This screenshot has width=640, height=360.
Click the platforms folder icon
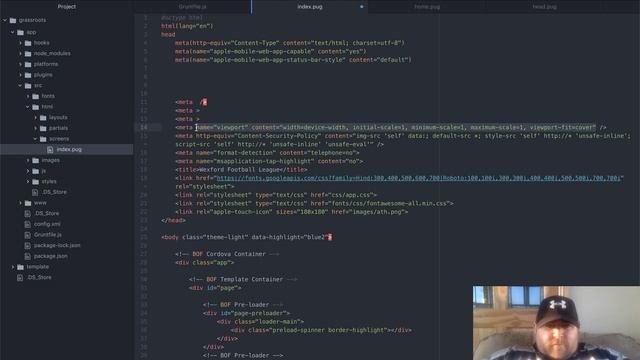(28, 64)
